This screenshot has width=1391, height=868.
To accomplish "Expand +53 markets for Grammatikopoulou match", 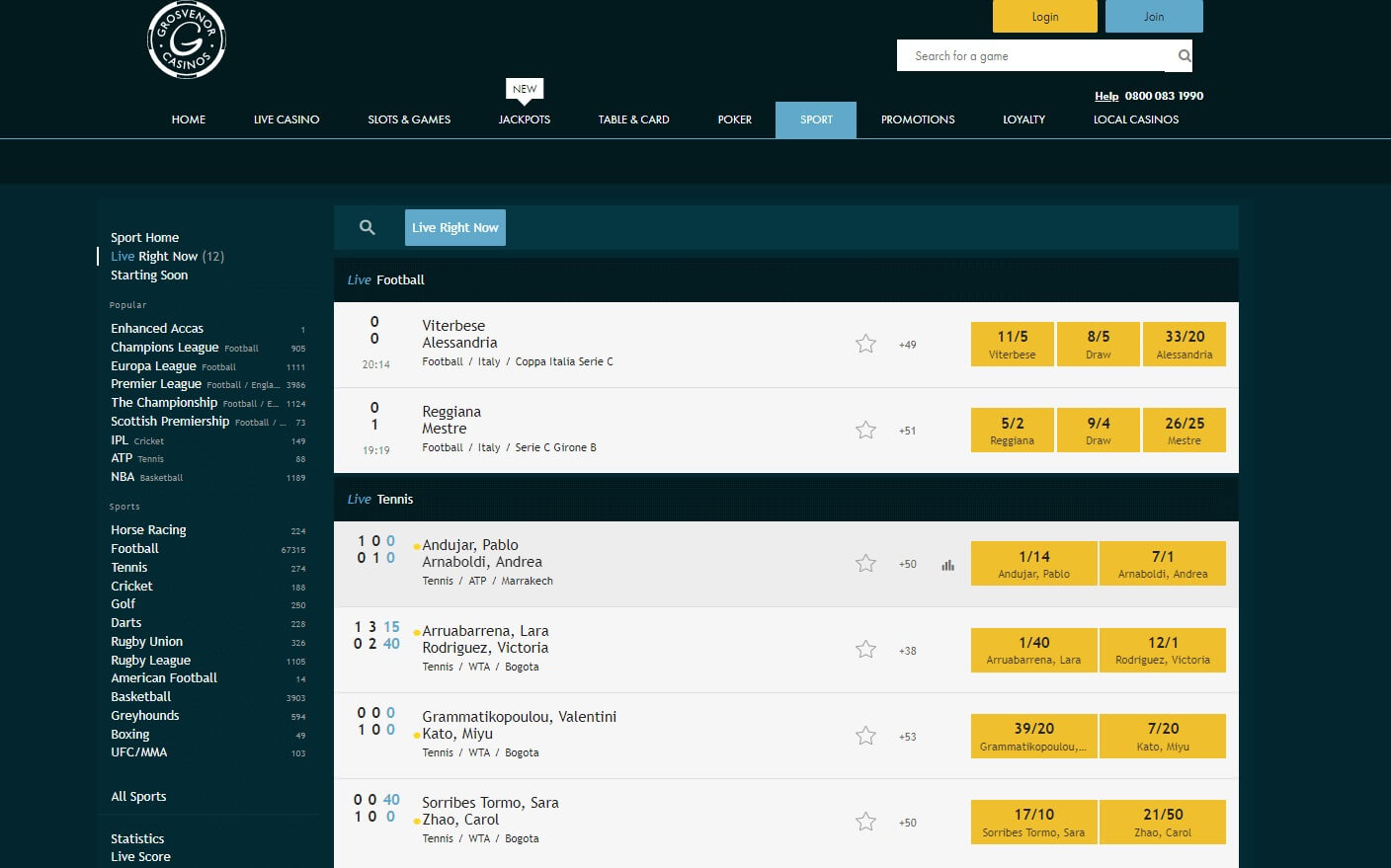I will (x=907, y=737).
